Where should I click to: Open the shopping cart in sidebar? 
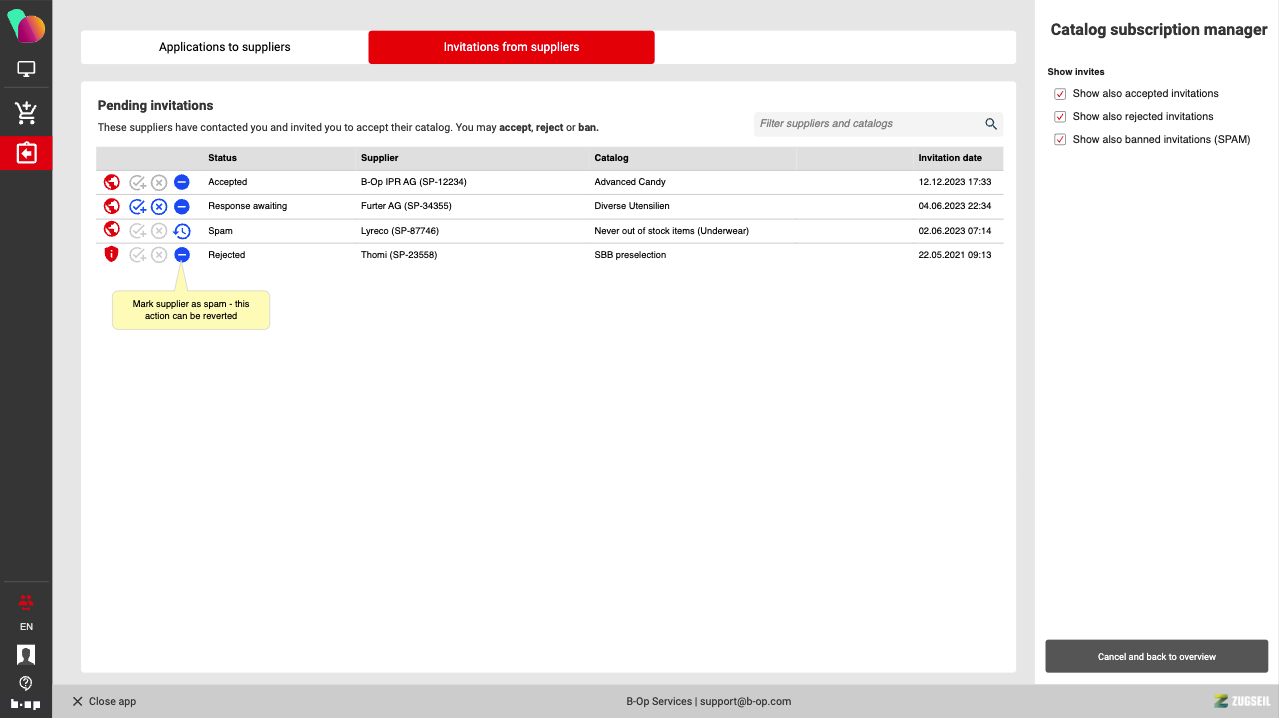pos(26,113)
